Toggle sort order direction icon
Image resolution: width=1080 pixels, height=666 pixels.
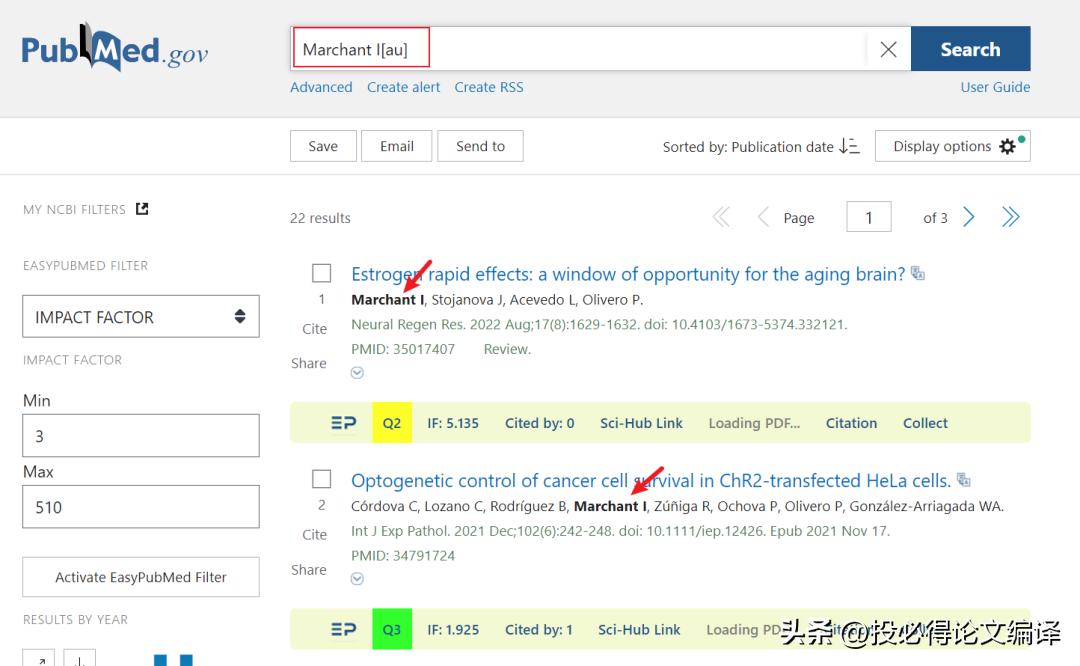point(849,146)
